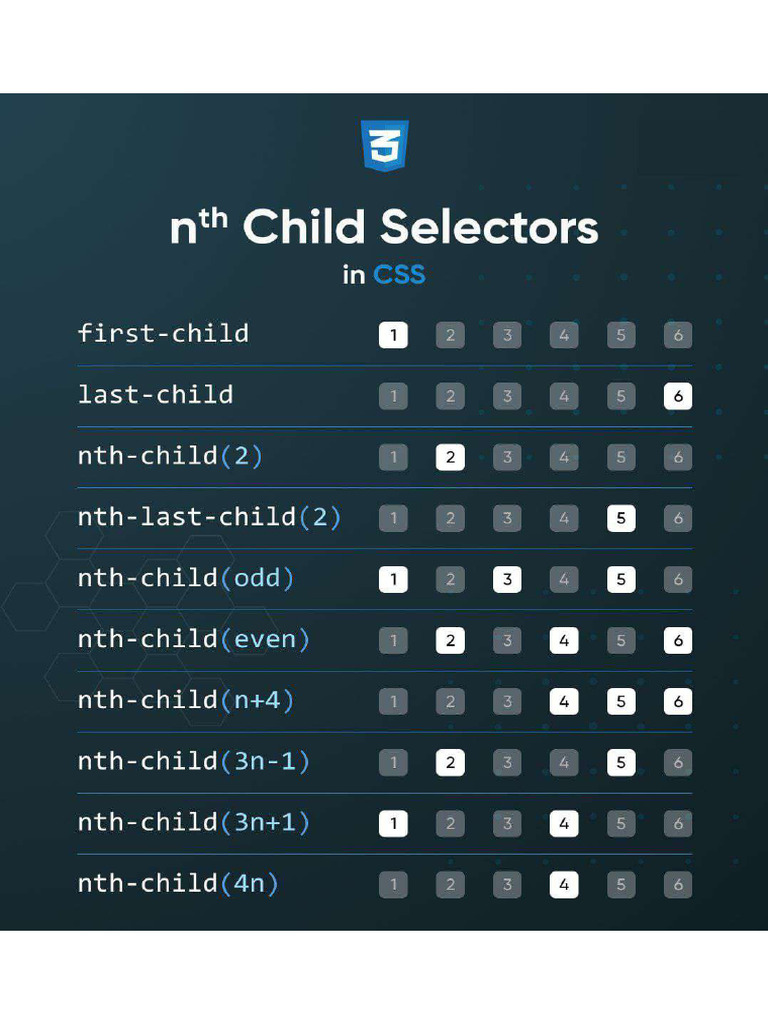Click highlighted box 6 in last-child row
Image resolution: width=768 pixels, height=1024 pixels.
[678, 396]
